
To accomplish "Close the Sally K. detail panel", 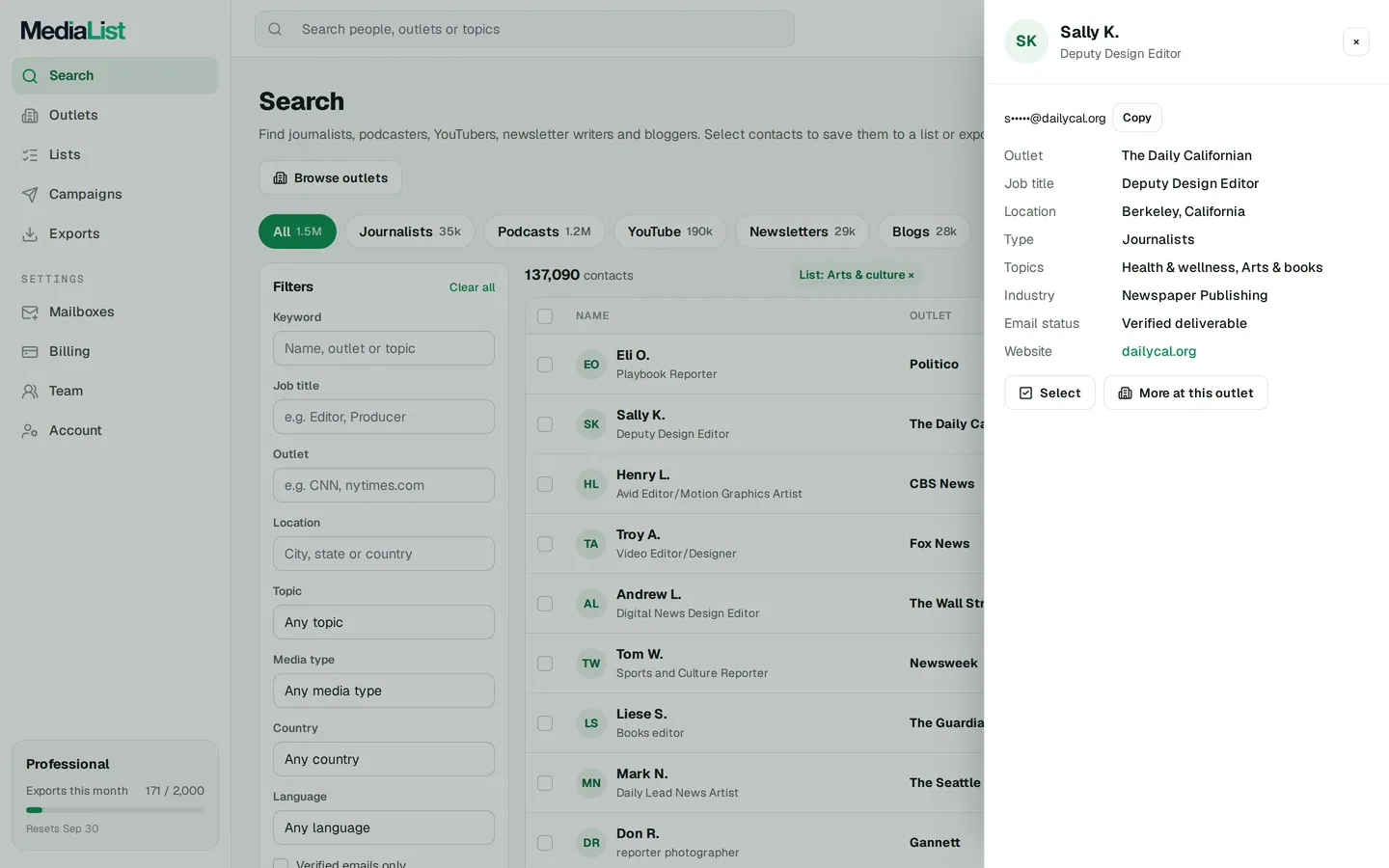I will [x=1356, y=41].
